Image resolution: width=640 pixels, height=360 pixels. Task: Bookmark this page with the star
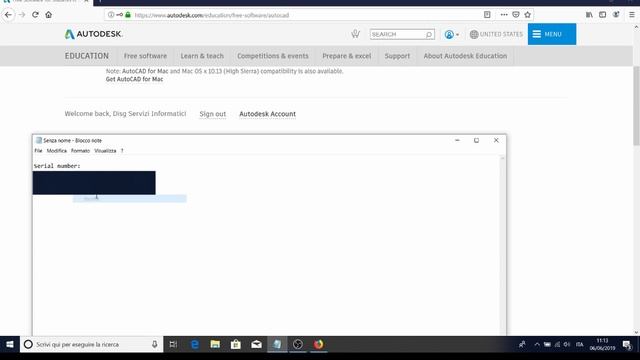tap(527, 15)
